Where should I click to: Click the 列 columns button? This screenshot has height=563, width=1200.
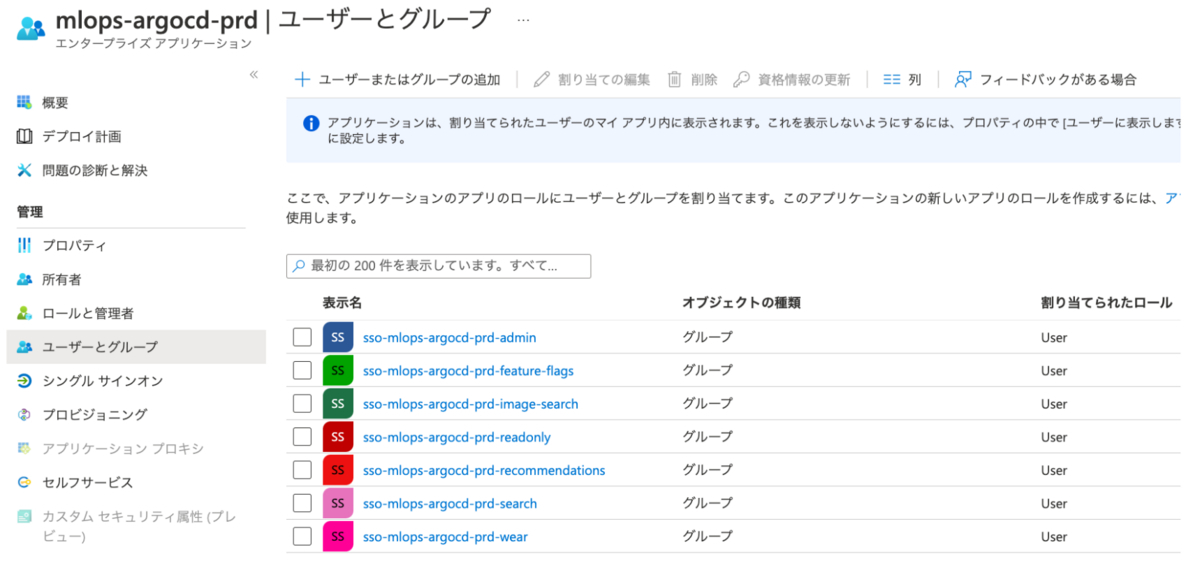point(902,79)
